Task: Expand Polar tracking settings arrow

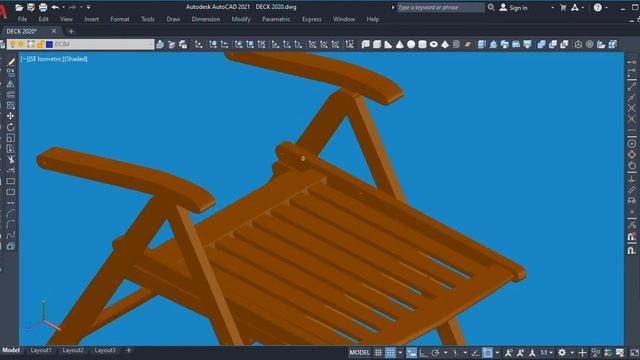Action: [445, 353]
